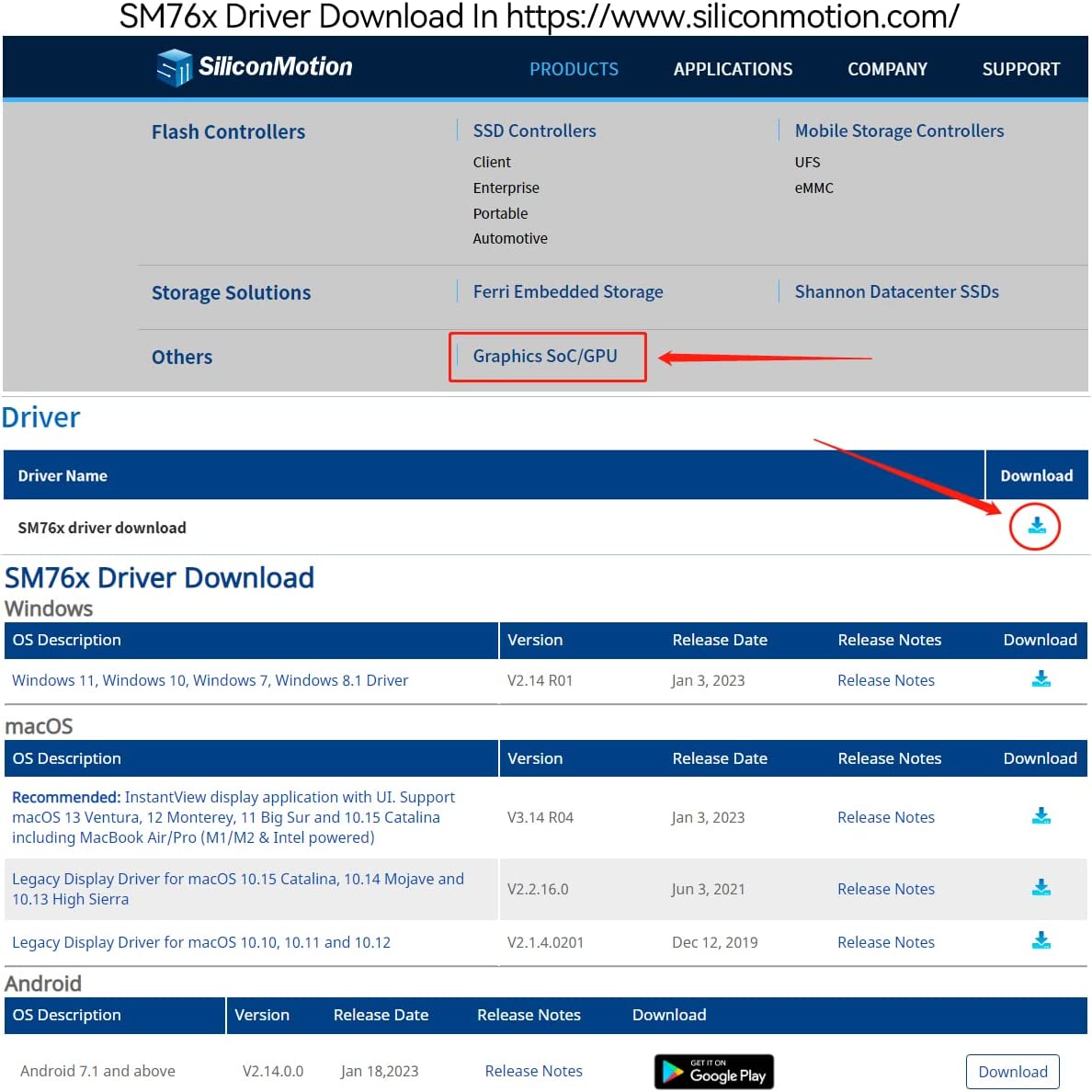The image size is (1092, 1092).
Task: Open Ferri Embedded Storage page
Action: pos(567,292)
